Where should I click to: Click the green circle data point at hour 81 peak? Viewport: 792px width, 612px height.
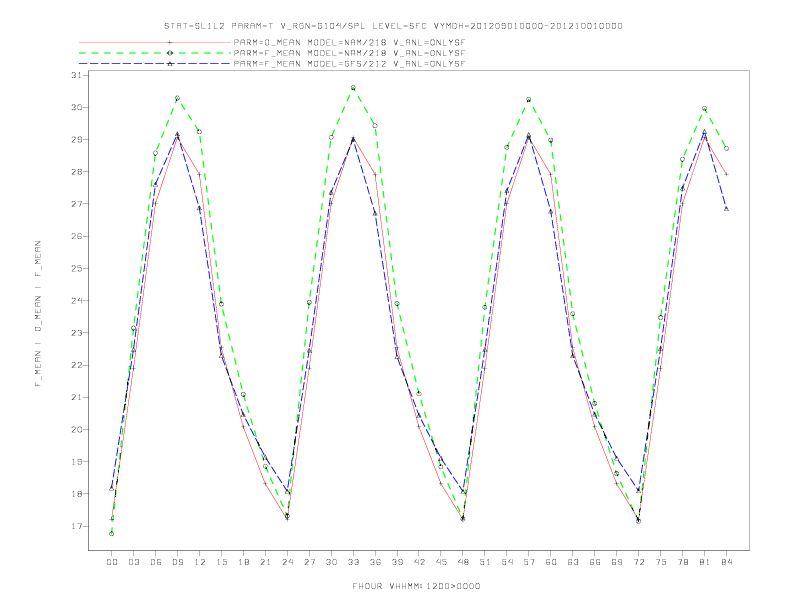pyautogui.click(x=705, y=109)
